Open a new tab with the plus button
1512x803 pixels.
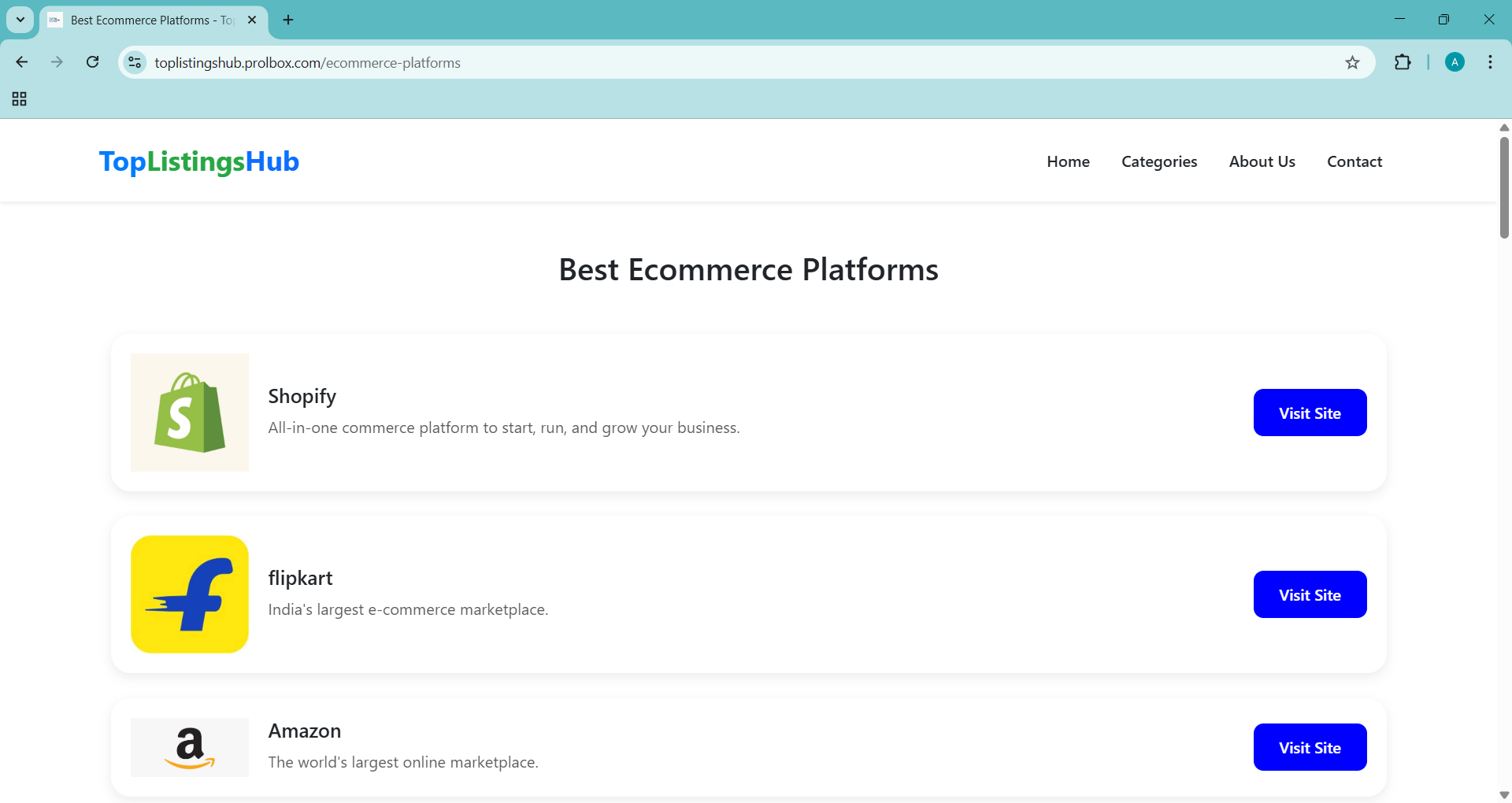[x=288, y=20]
